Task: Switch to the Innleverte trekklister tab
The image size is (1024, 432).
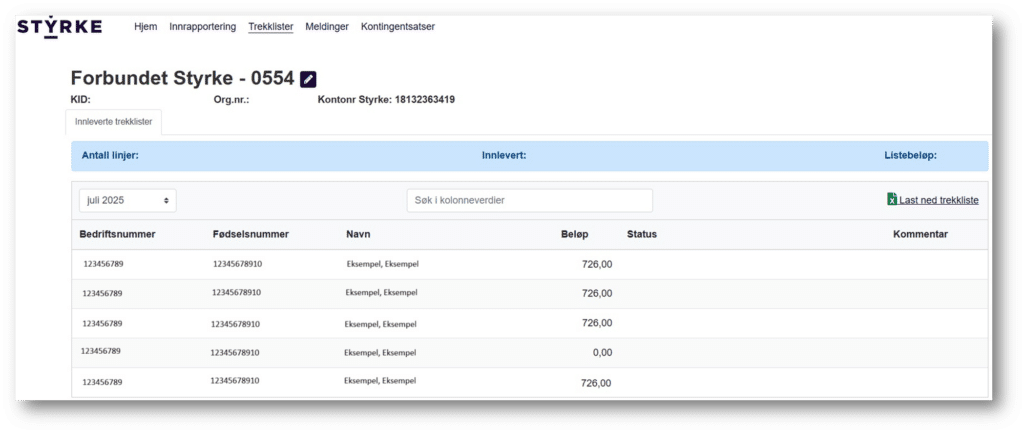Action: (113, 122)
